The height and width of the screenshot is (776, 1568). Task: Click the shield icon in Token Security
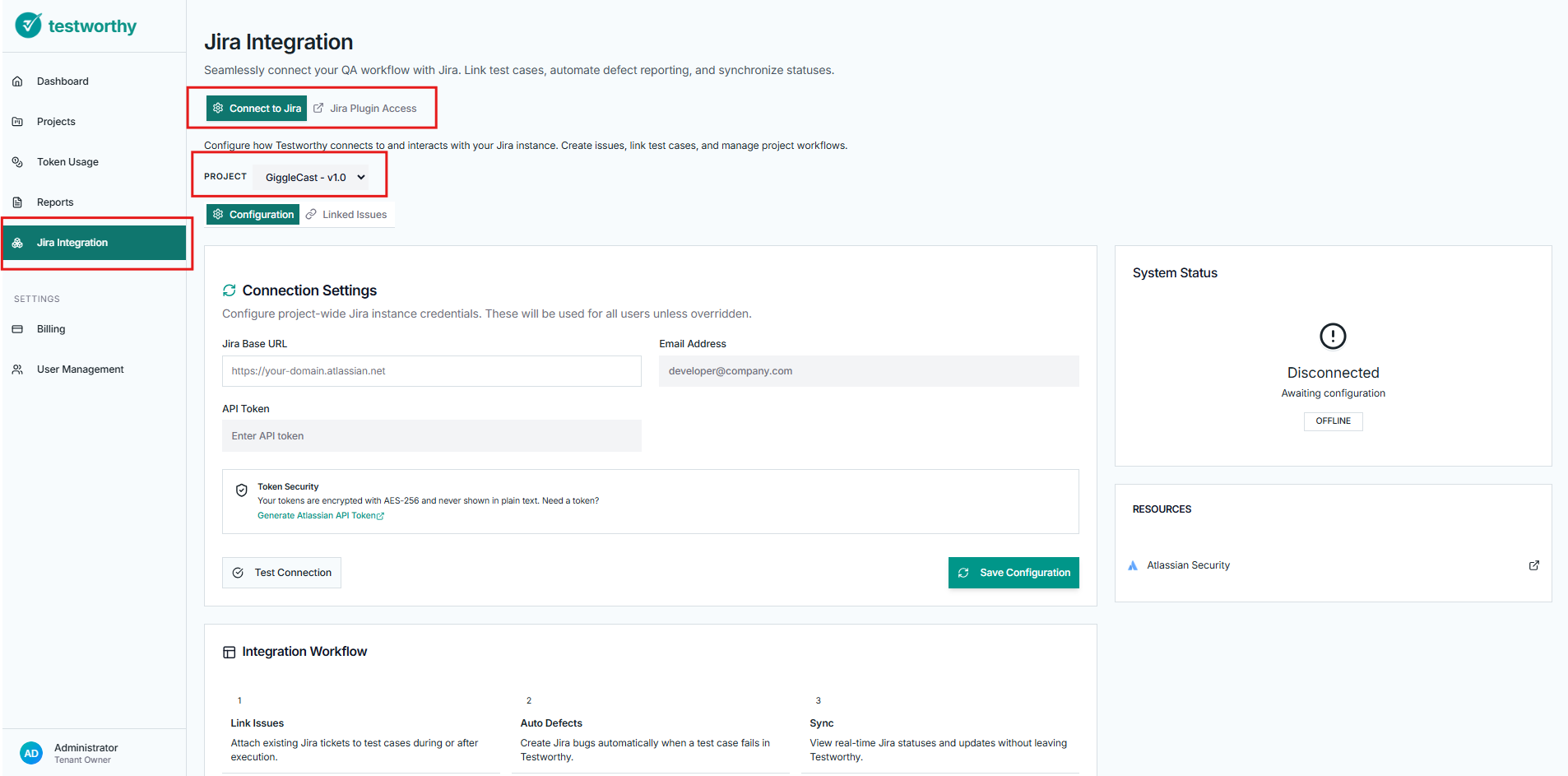242,490
